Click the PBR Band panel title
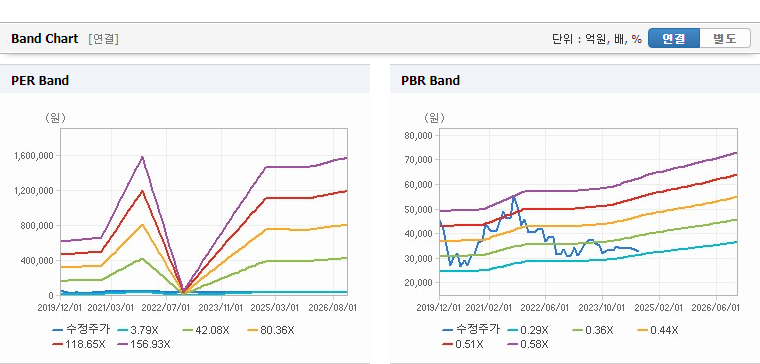The image size is (760, 364). coord(430,80)
